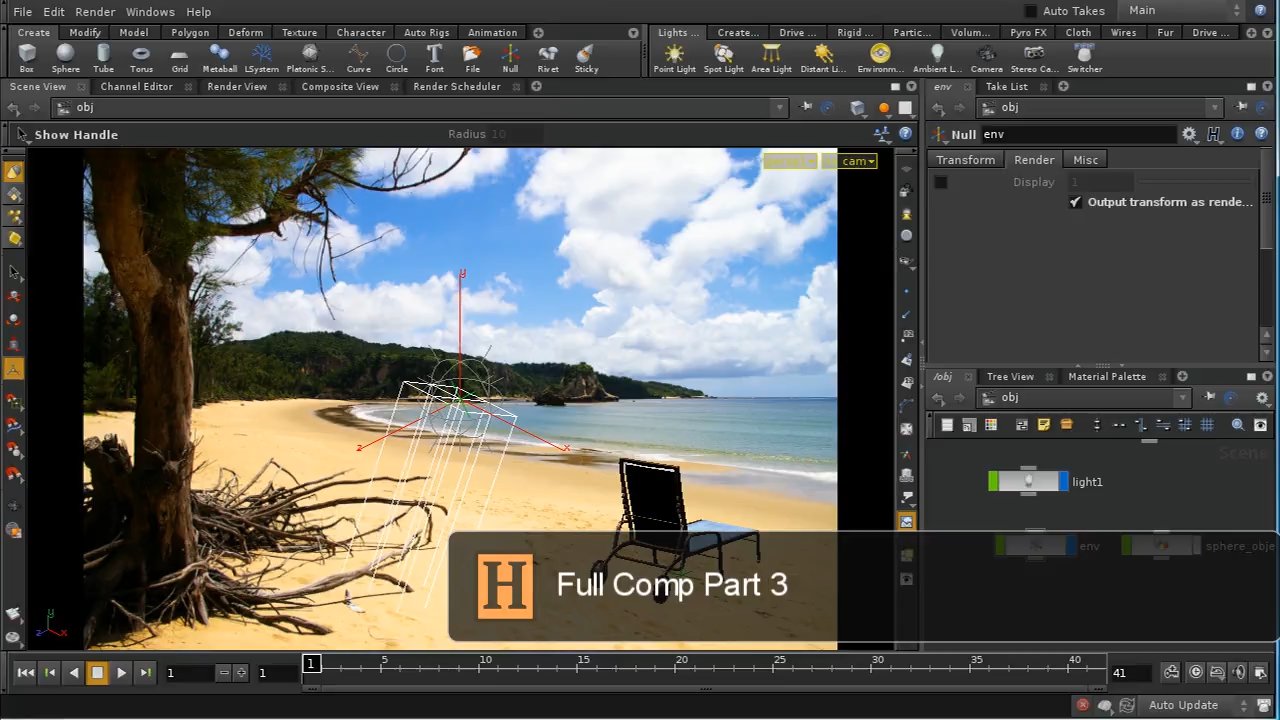
Task: Open the cam camera selector dropdown in viewport
Action: 857,161
